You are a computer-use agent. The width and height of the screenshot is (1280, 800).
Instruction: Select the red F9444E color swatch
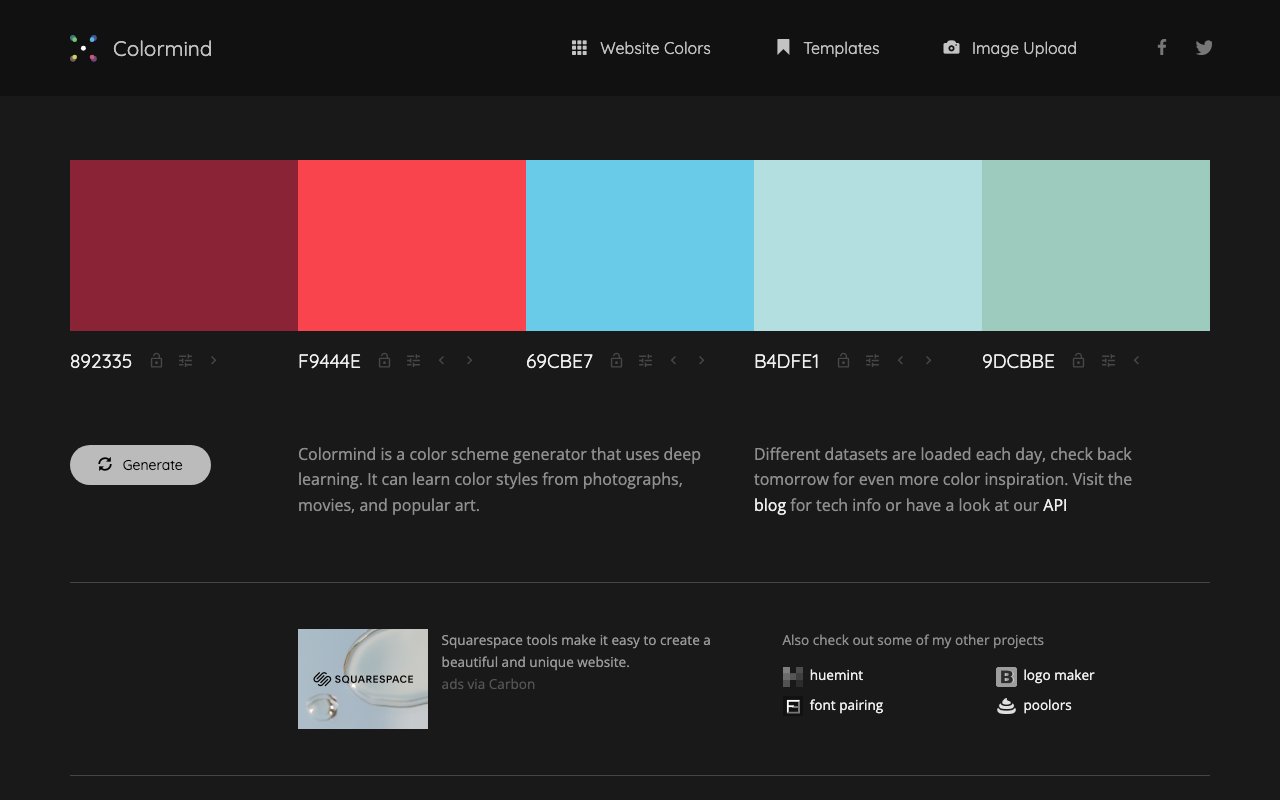tap(412, 245)
